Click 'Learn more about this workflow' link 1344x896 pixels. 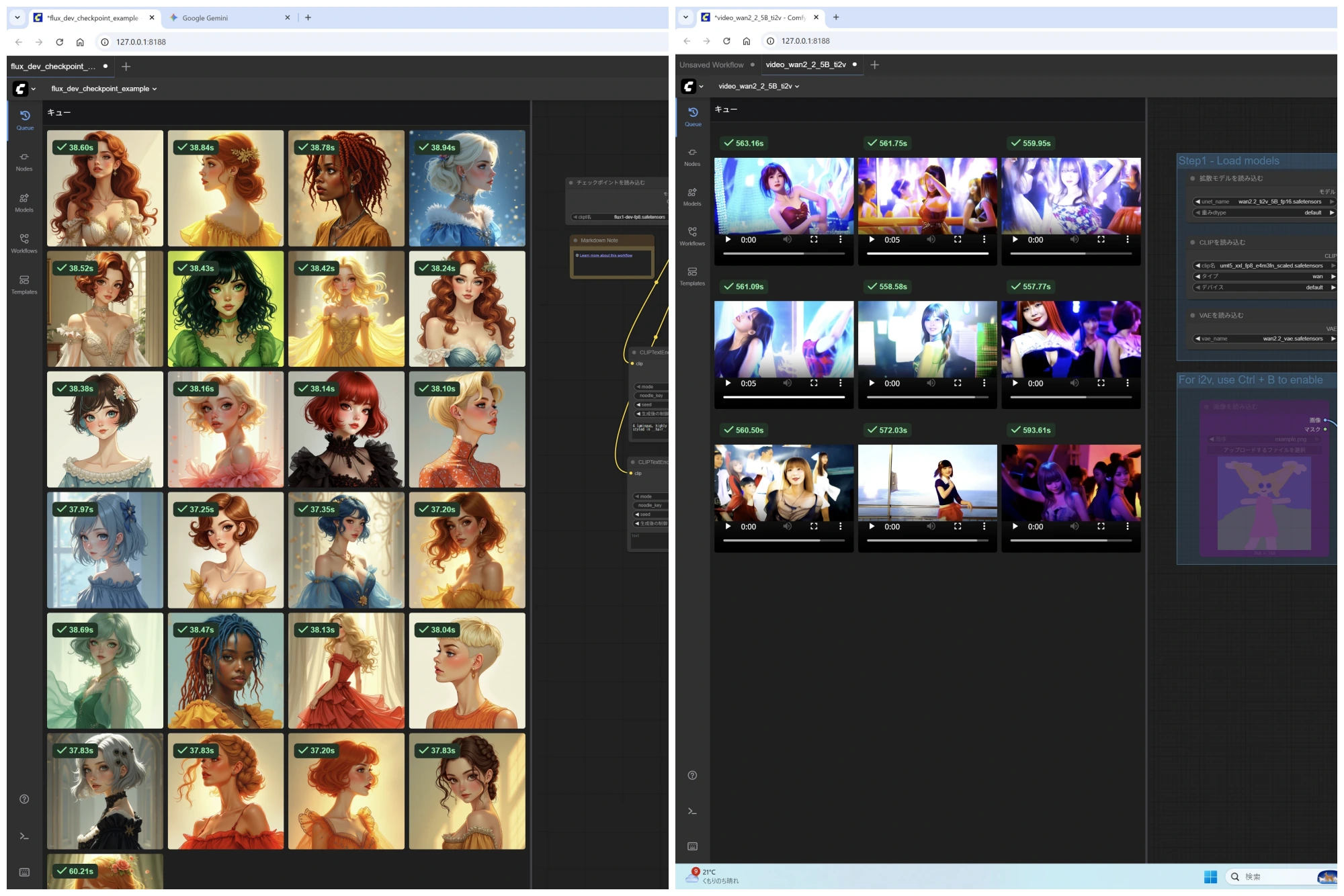[605, 255]
